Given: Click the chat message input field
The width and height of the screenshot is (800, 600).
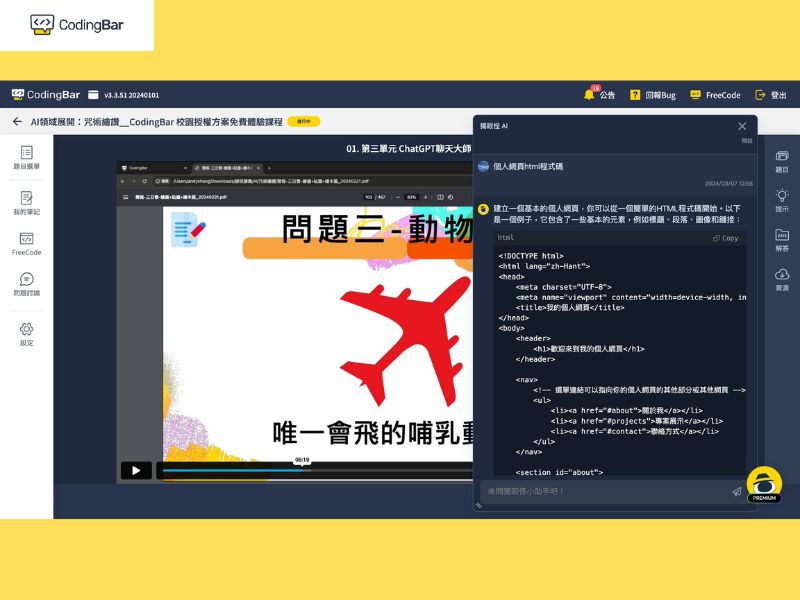Looking at the screenshot, I should click(x=605, y=492).
